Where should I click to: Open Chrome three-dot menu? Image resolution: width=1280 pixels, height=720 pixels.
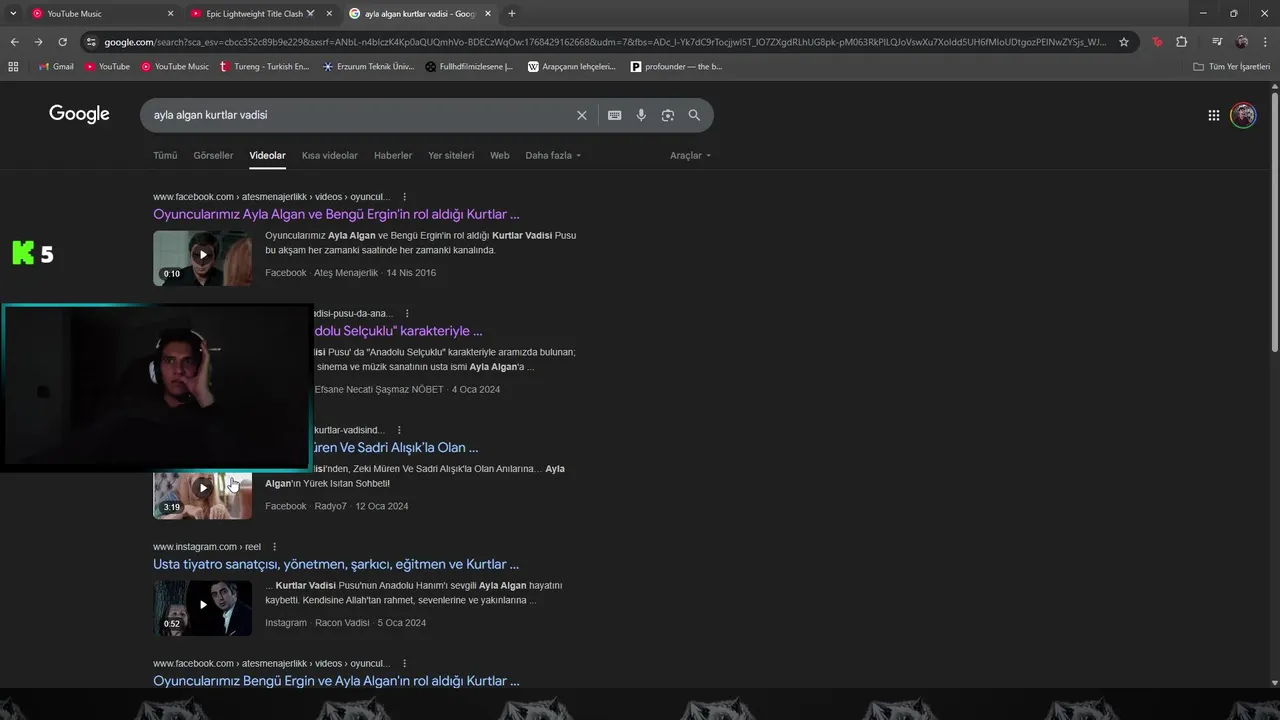[1265, 42]
